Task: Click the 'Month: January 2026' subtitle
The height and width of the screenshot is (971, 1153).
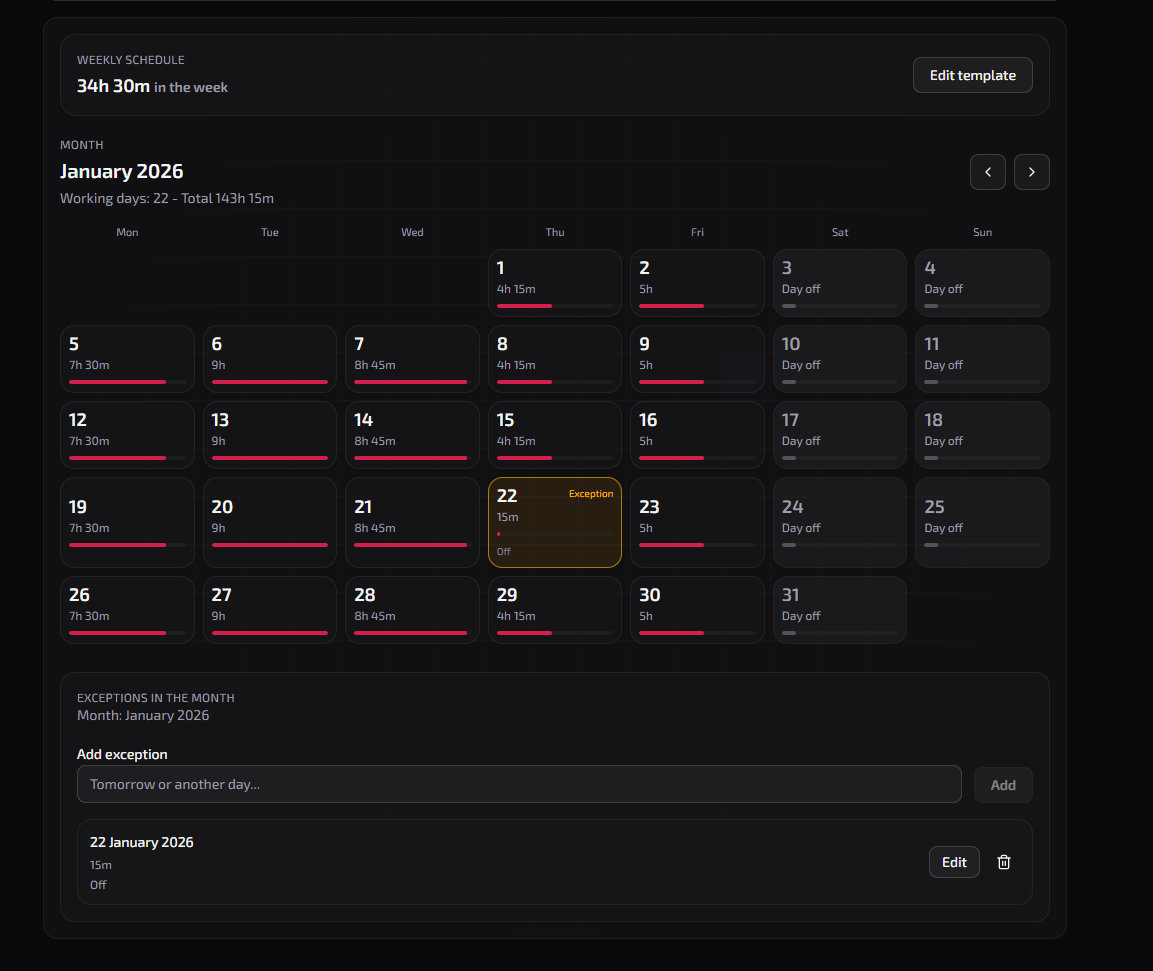Action: [x=143, y=715]
